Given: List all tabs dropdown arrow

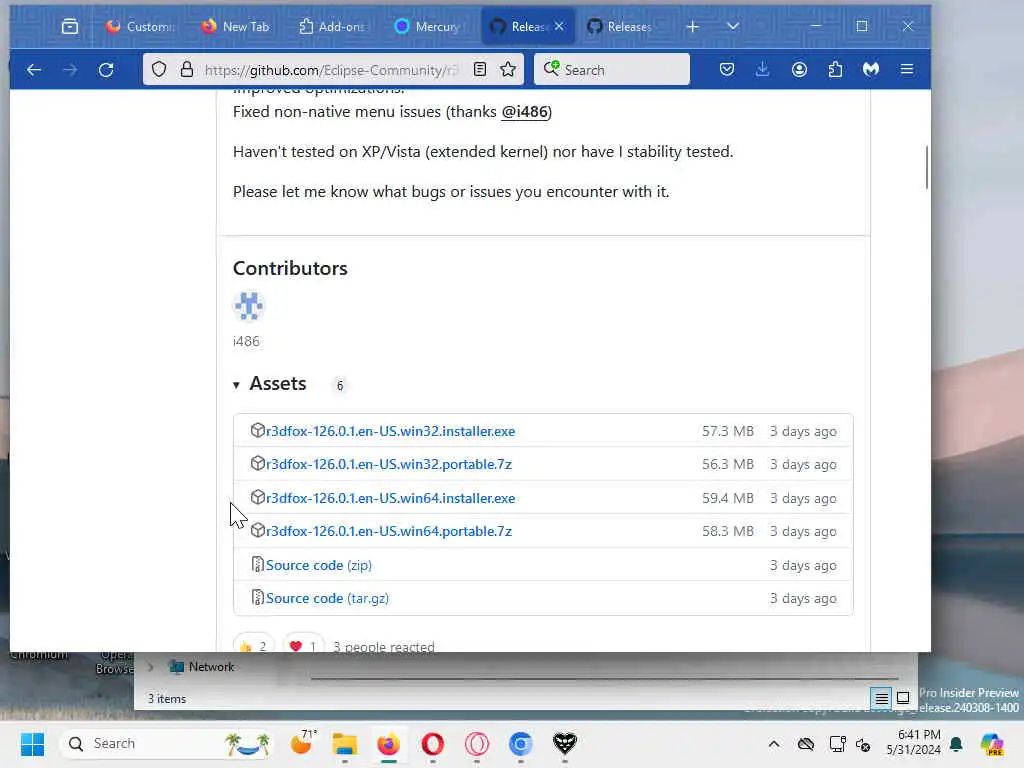Looking at the screenshot, I should click(733, 26).
